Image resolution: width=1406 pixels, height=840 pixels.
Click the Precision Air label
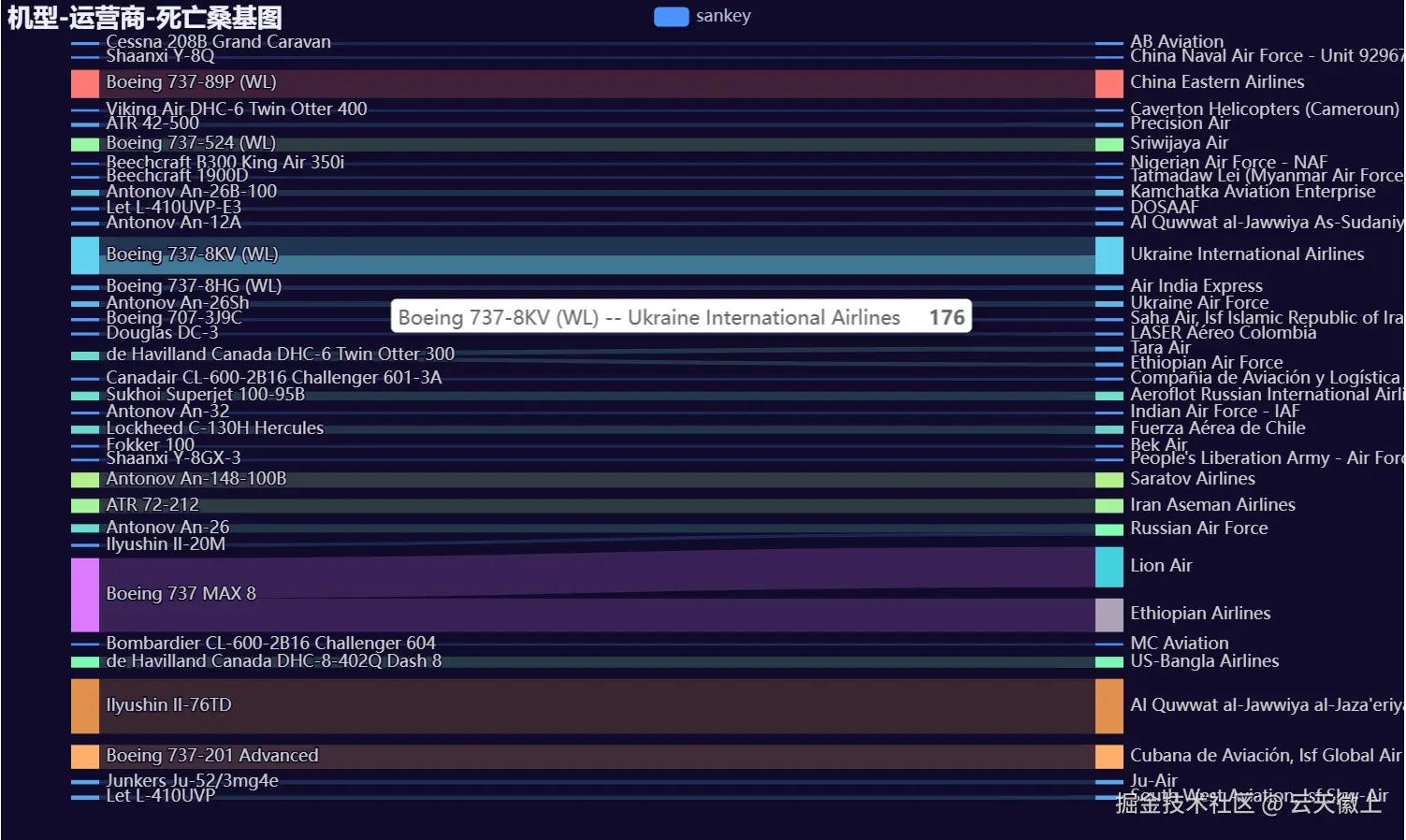click(x=1180, y=123)
